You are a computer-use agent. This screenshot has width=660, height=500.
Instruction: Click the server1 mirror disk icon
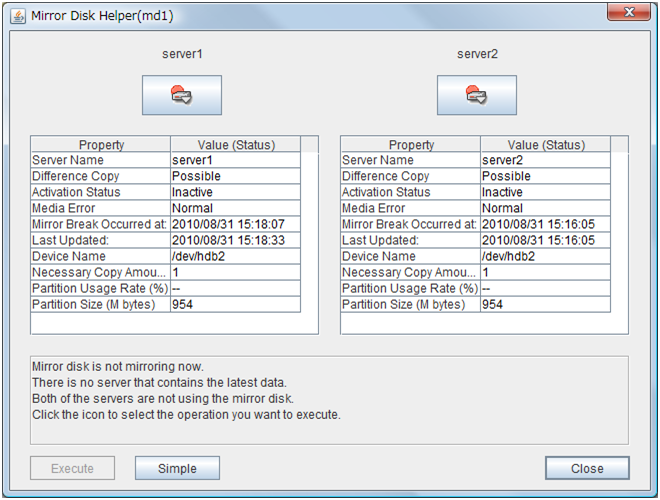tap(181, 95)
